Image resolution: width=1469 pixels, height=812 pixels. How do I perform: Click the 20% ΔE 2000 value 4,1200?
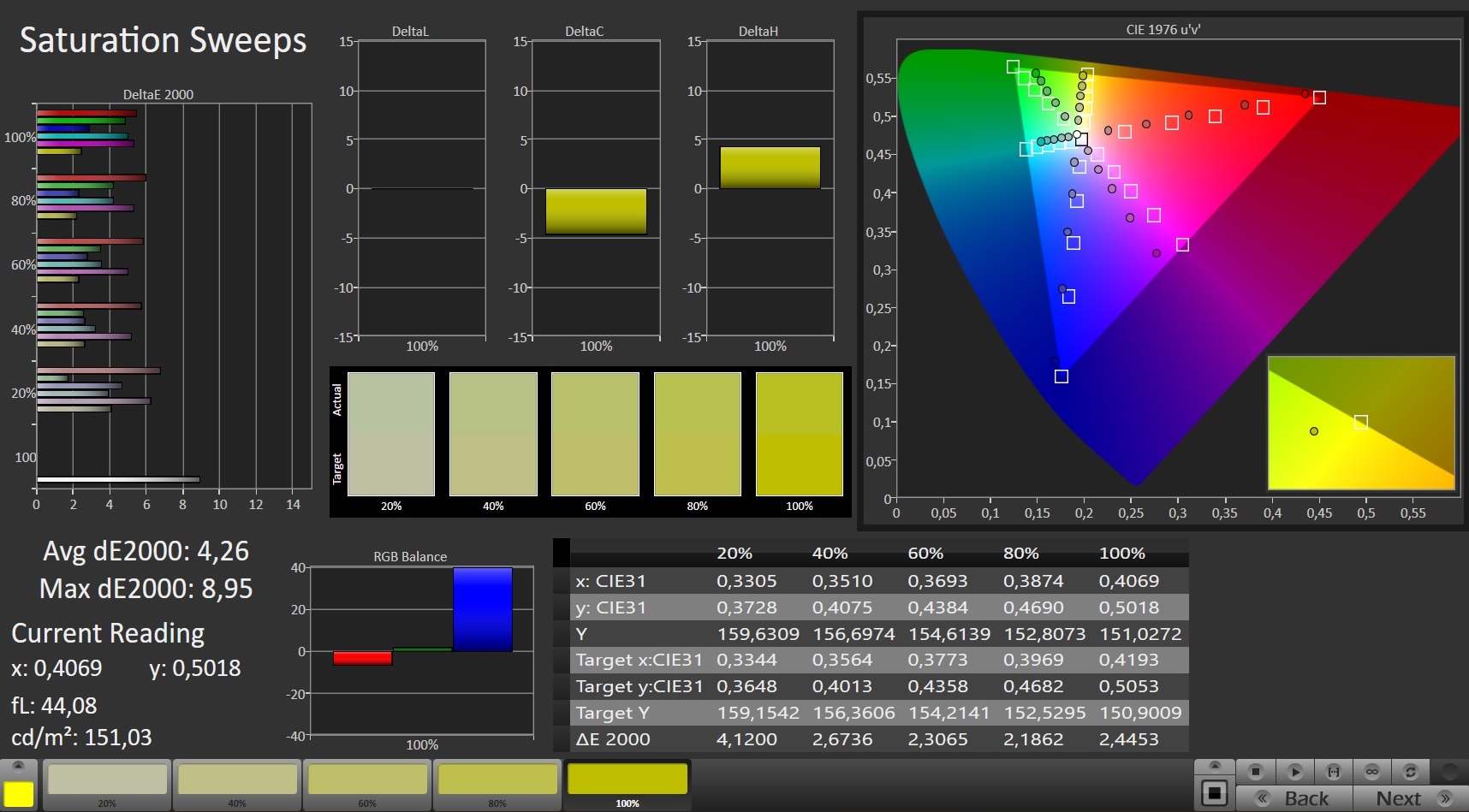[746, 739]
